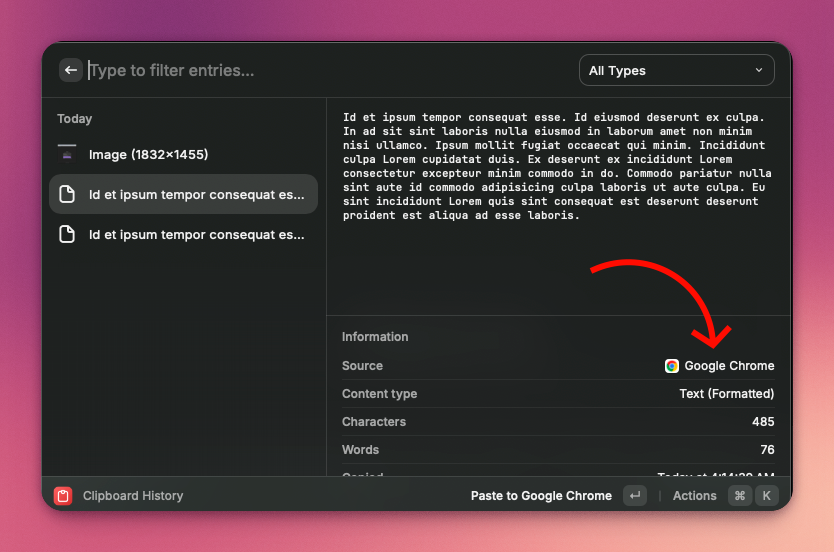The height and width of the screenshot is (552, 834).
Task: Click the lorem ipsum preview text
Action: pos(557,166)
